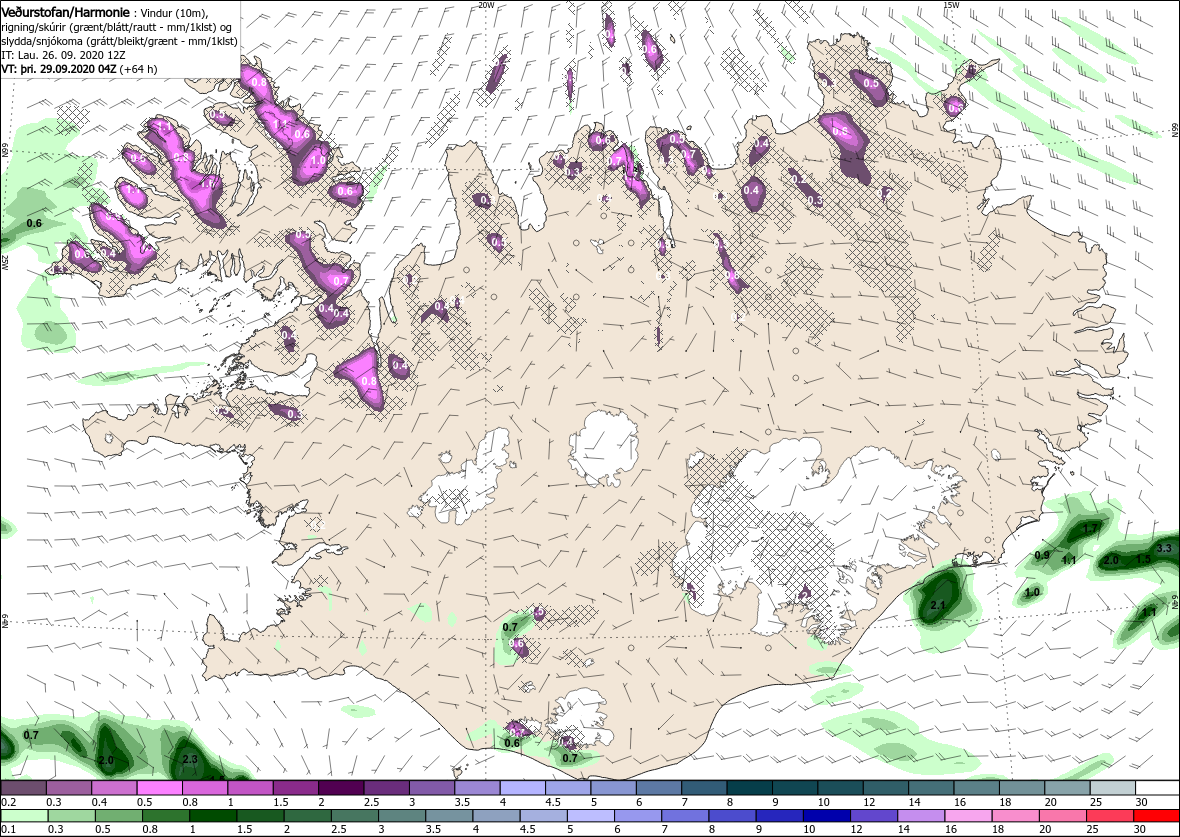
Task: Click the medium green 0.5 rain-scale swatch
Action: click(x=119, y=816)
